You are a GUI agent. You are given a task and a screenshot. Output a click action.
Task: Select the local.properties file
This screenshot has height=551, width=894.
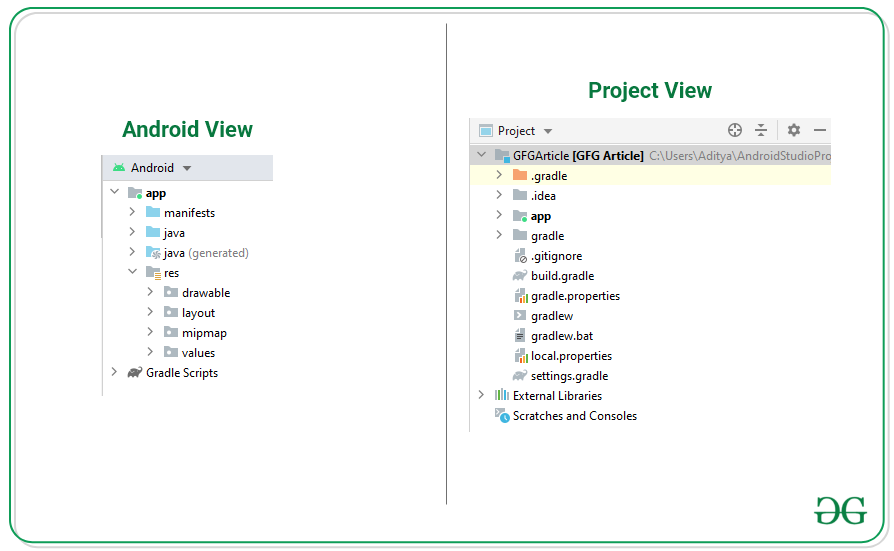571,356
